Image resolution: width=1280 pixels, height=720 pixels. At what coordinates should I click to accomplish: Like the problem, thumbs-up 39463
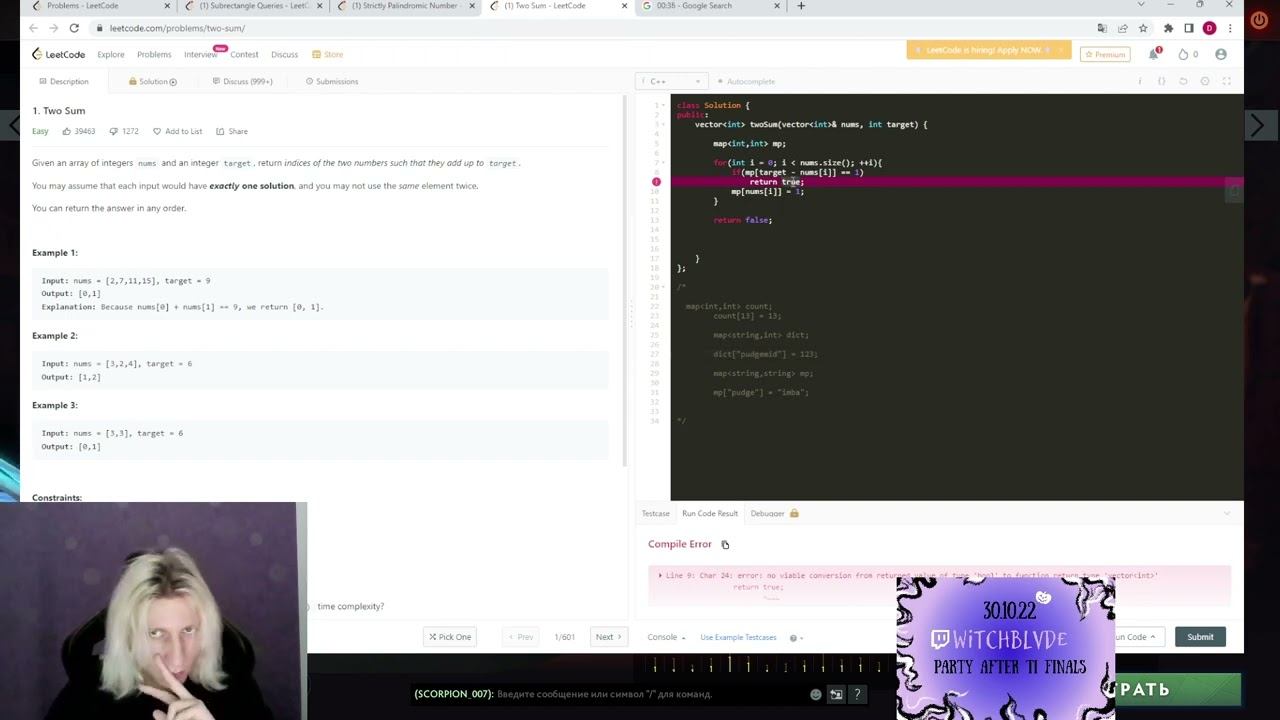(x=79, y=131)
